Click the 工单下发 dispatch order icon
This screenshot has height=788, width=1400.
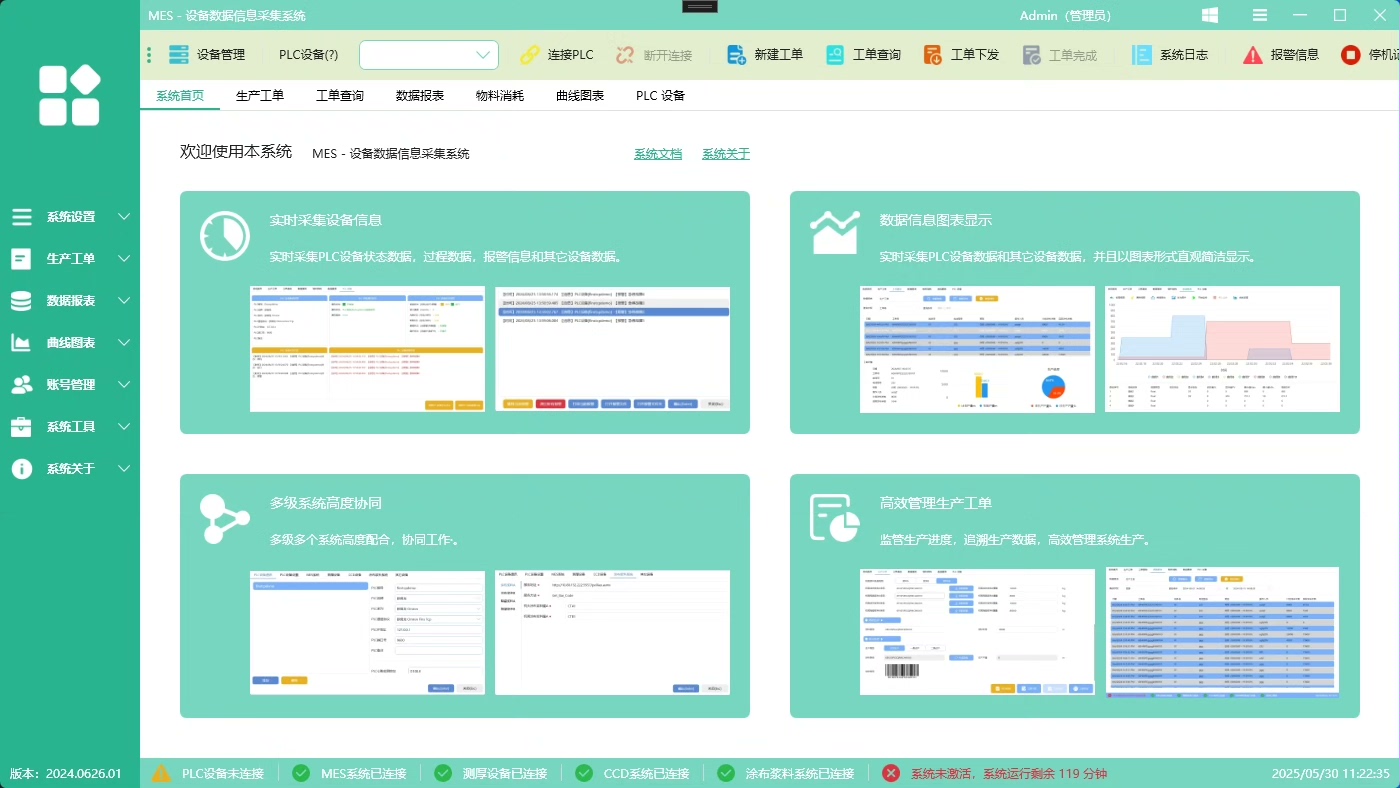pyautogui.click(x=933, y=55)
